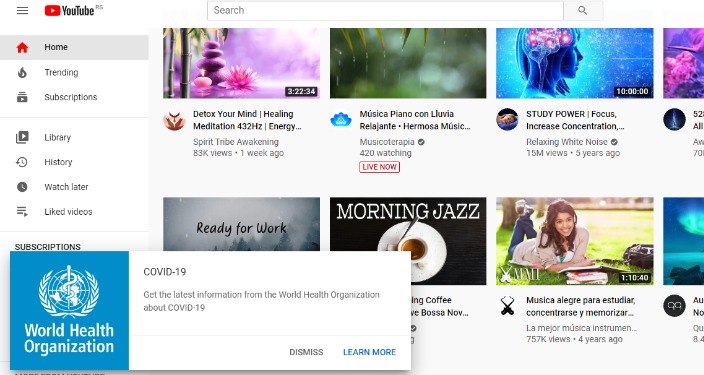Click the Liked videos playlist icon
The image size is (704, 375).
[x=22, y=212]
